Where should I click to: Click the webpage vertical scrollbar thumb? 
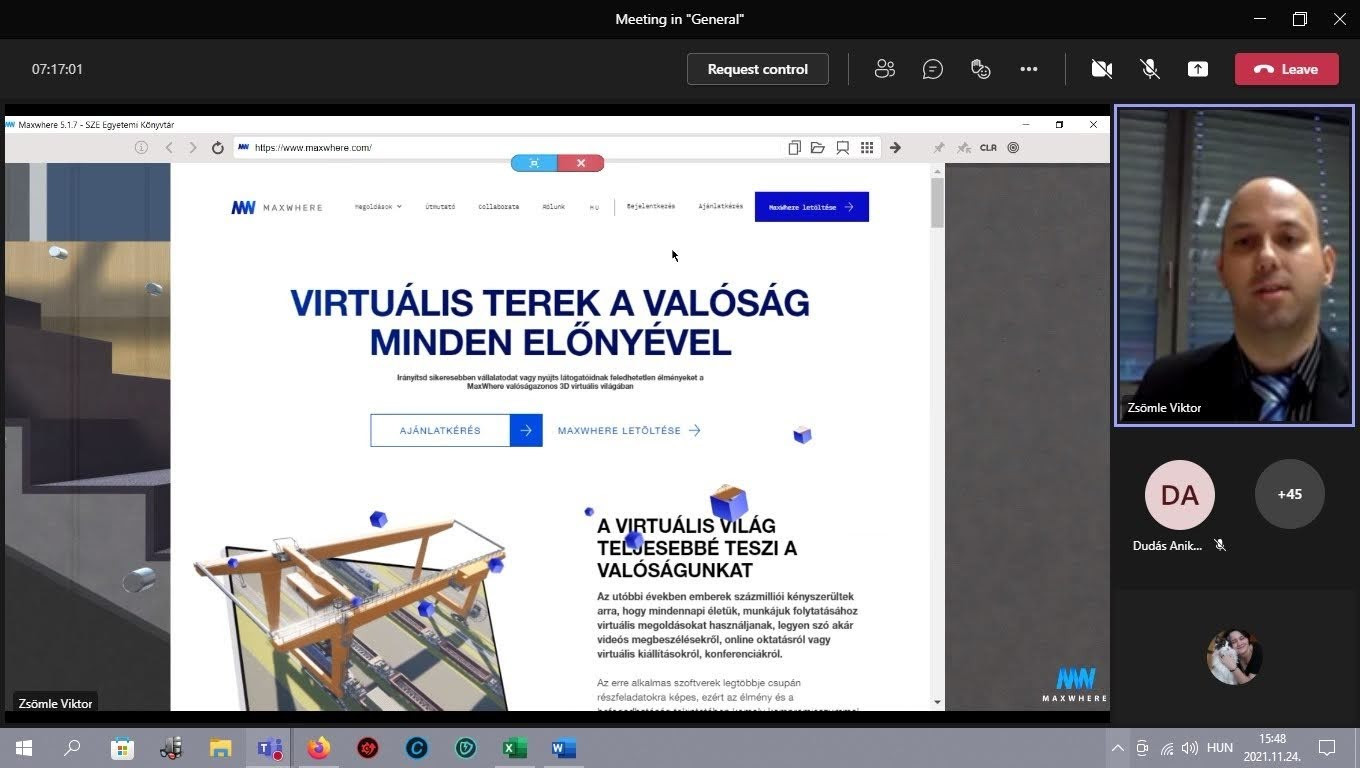point(937,203)
